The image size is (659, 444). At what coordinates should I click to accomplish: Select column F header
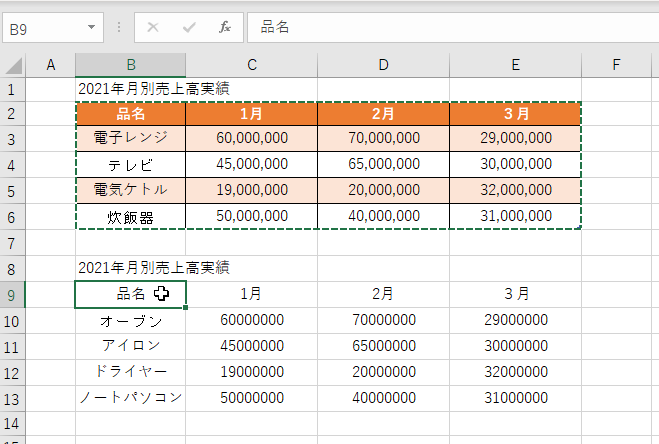point(616,65)
